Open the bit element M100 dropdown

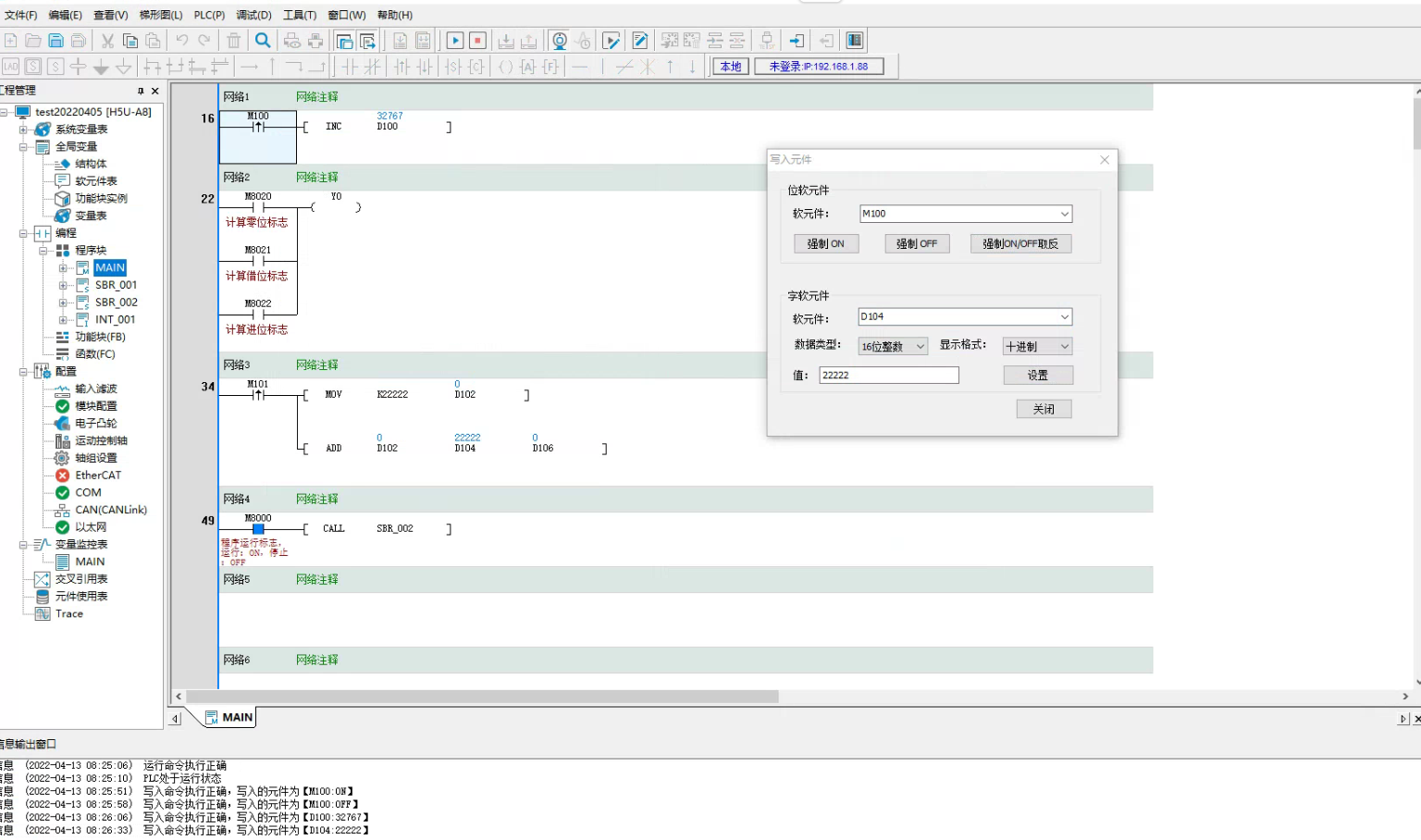(1065, 214)
